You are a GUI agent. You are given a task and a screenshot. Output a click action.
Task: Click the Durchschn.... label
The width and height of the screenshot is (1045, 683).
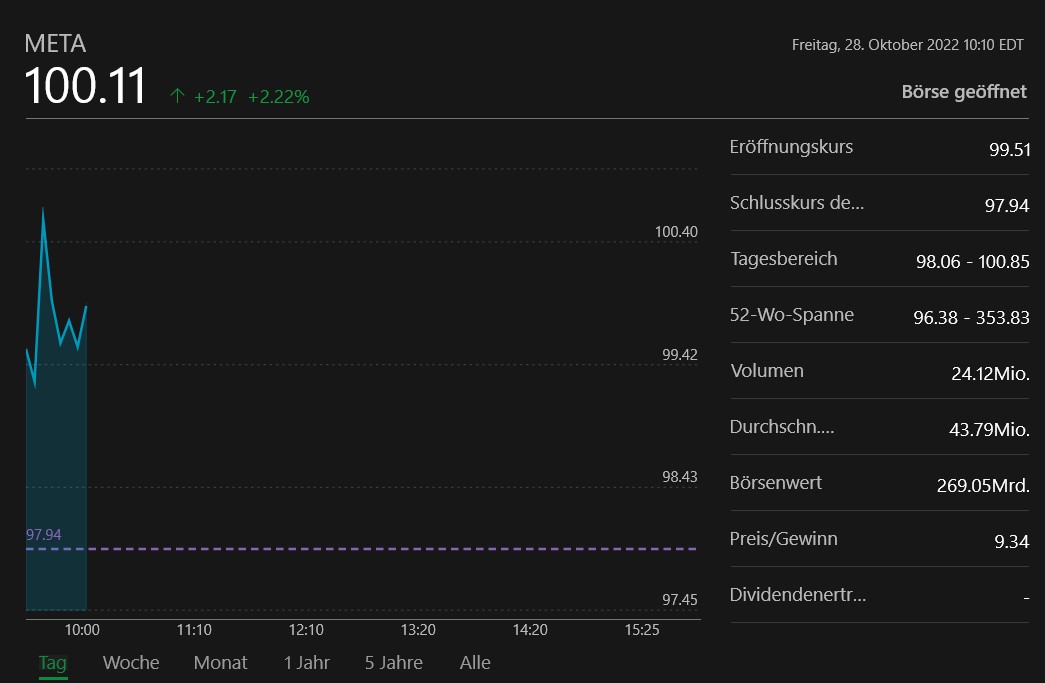[782, 427]
